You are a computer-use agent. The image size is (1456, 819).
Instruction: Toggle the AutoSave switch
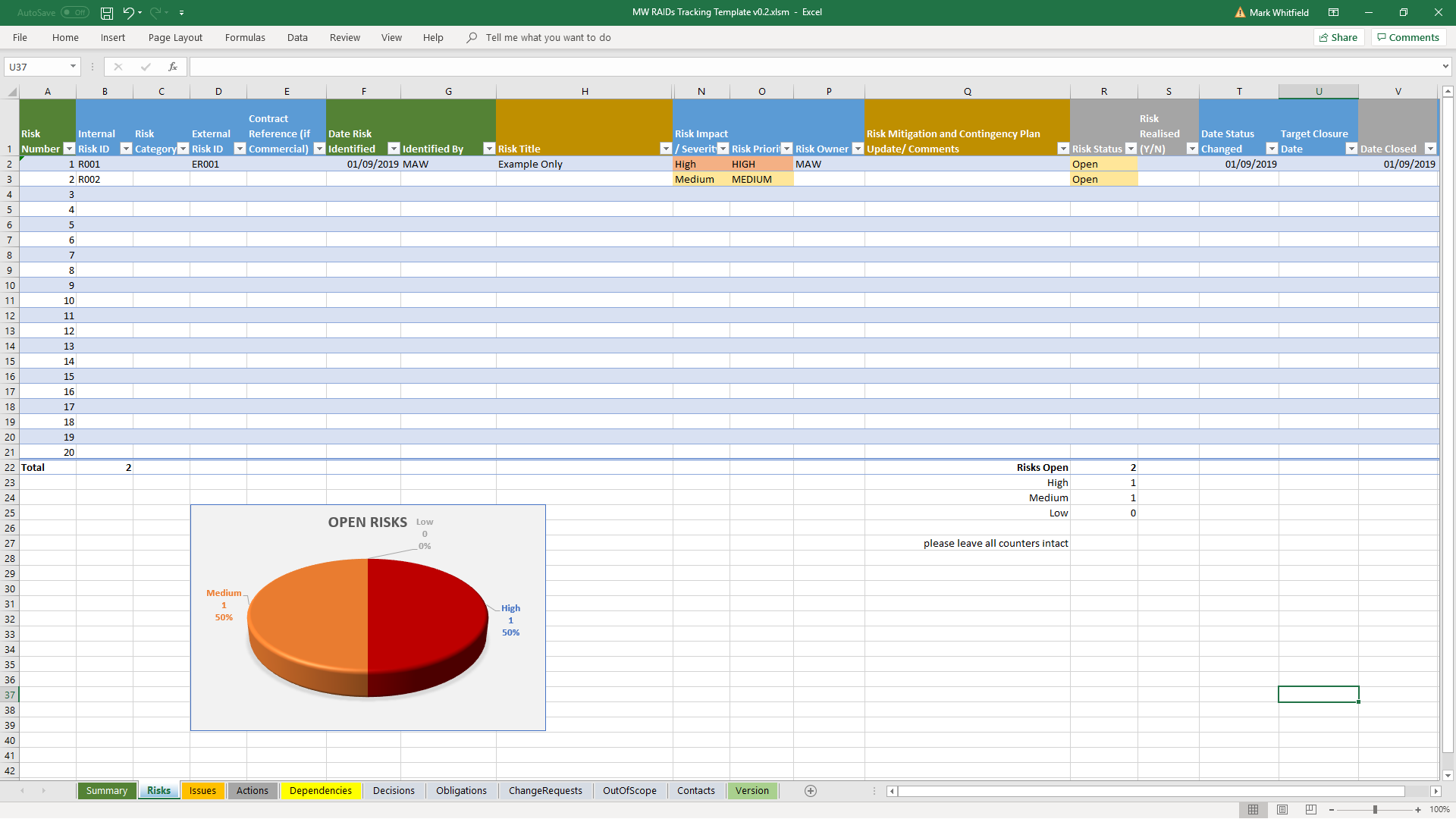click(x=75, y=13)
